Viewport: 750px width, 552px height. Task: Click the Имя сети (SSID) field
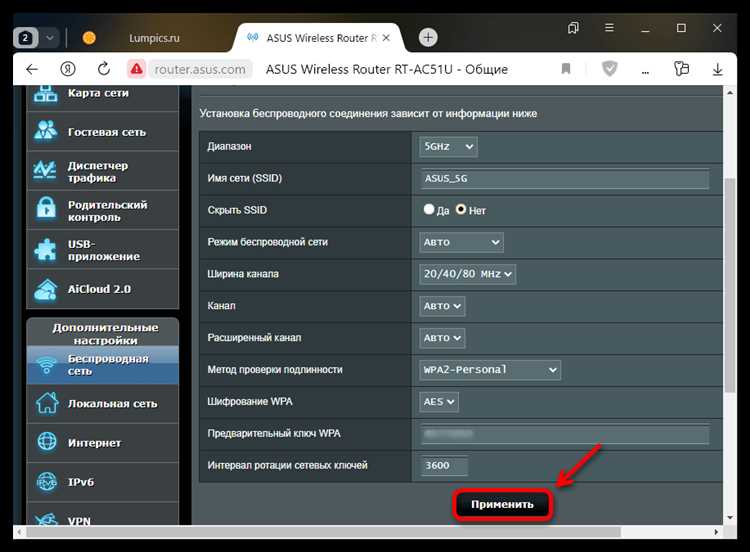point(565,178)
